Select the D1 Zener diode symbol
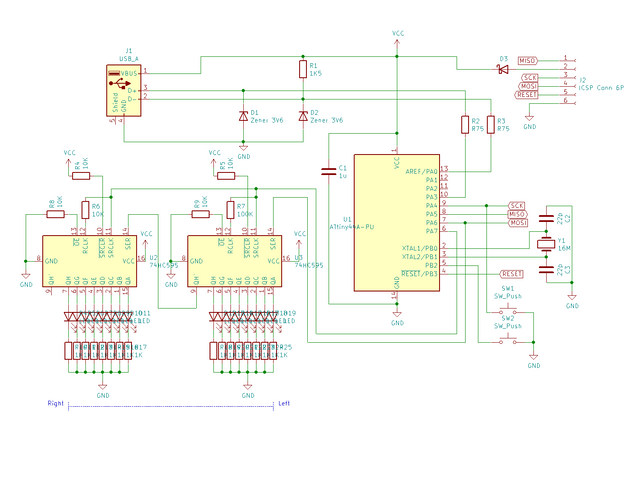The image size is (640, 480). 243,116
